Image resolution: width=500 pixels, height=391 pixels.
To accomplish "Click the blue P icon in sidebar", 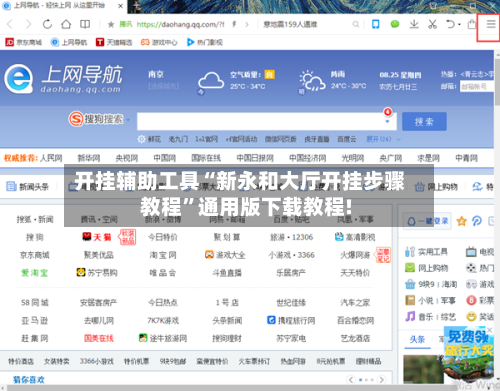I will pos(477,221).
